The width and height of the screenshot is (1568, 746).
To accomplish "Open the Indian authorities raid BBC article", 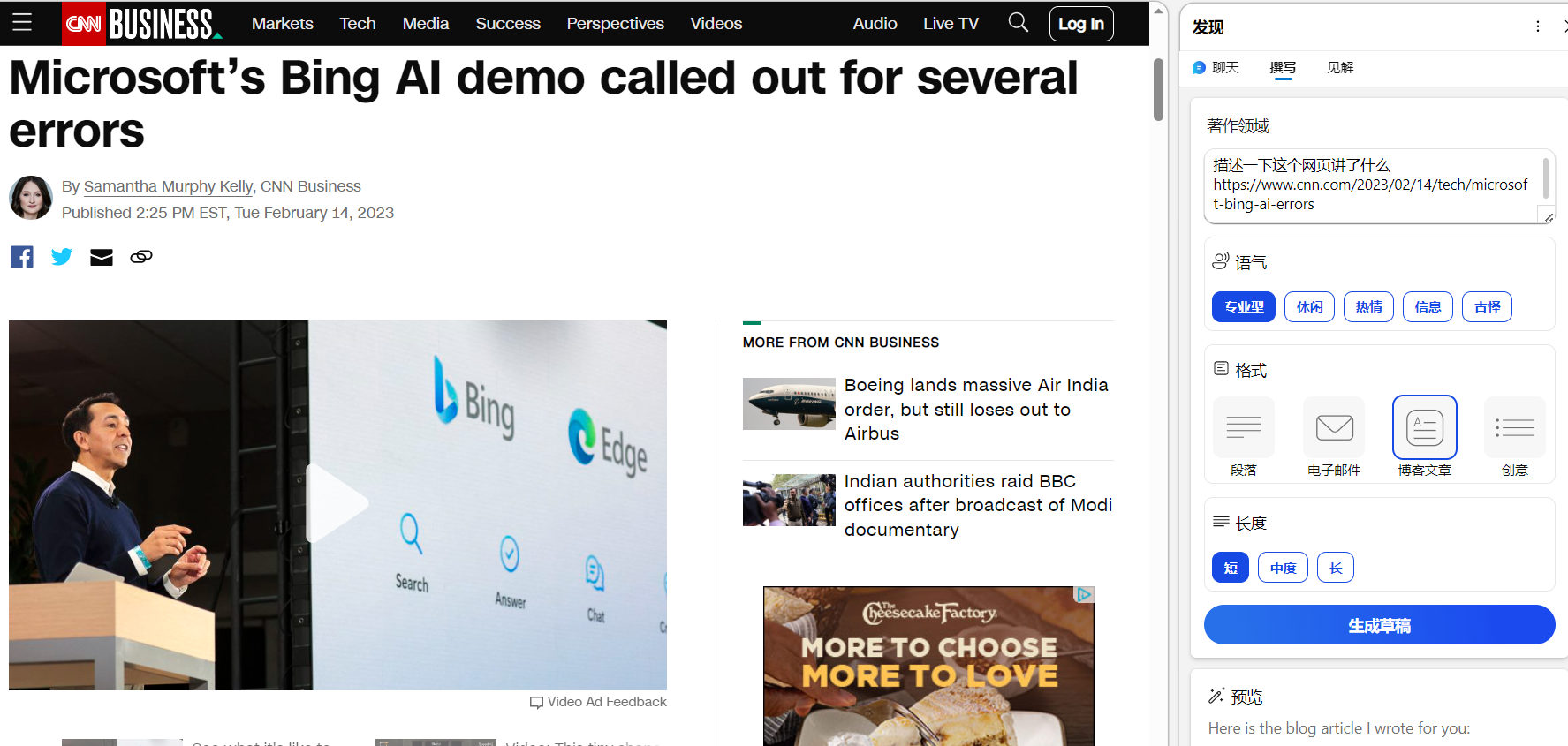I will pyautogui.click(x=978, y=506).
